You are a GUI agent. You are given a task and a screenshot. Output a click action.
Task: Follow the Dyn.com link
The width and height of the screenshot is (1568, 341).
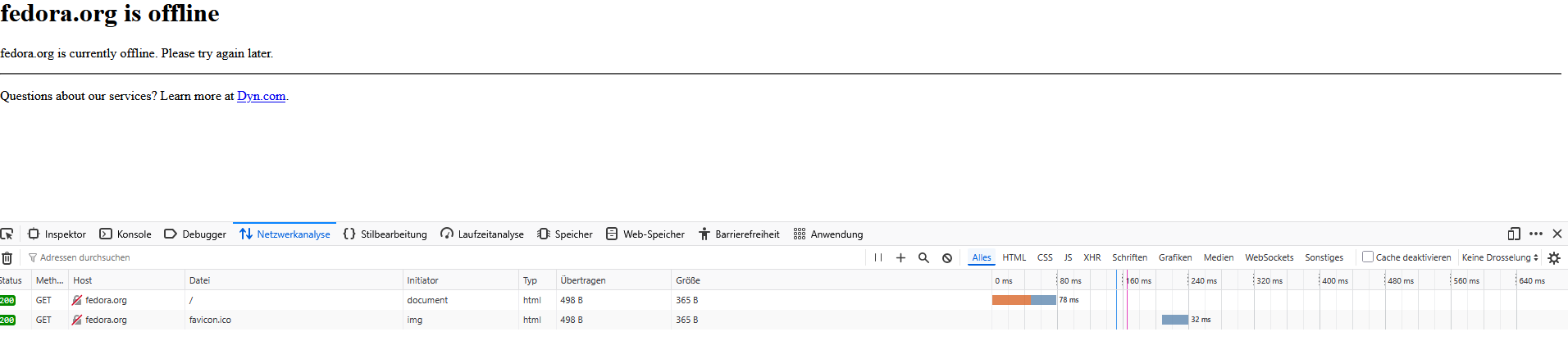click(262, 96)
